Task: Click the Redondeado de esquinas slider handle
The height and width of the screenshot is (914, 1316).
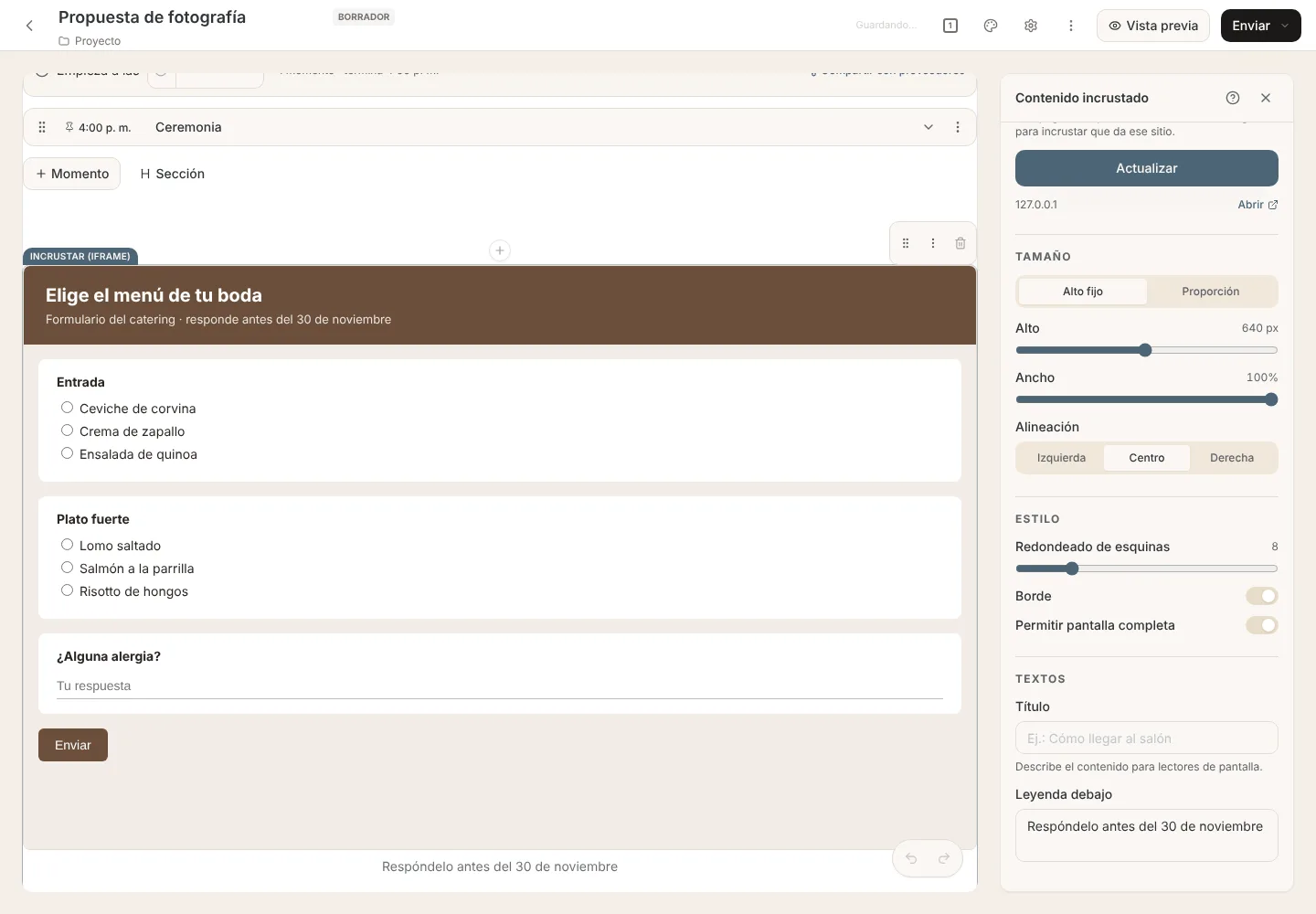Action: (x=1072, y=569)
